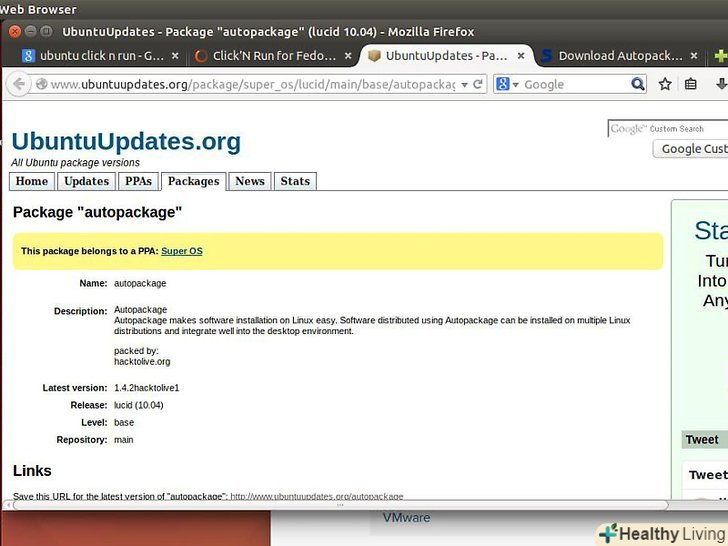Screen dimensions: 728x546
Task: Open the News navigation tab
Action: pyautogui.click(x=250, y=181)
